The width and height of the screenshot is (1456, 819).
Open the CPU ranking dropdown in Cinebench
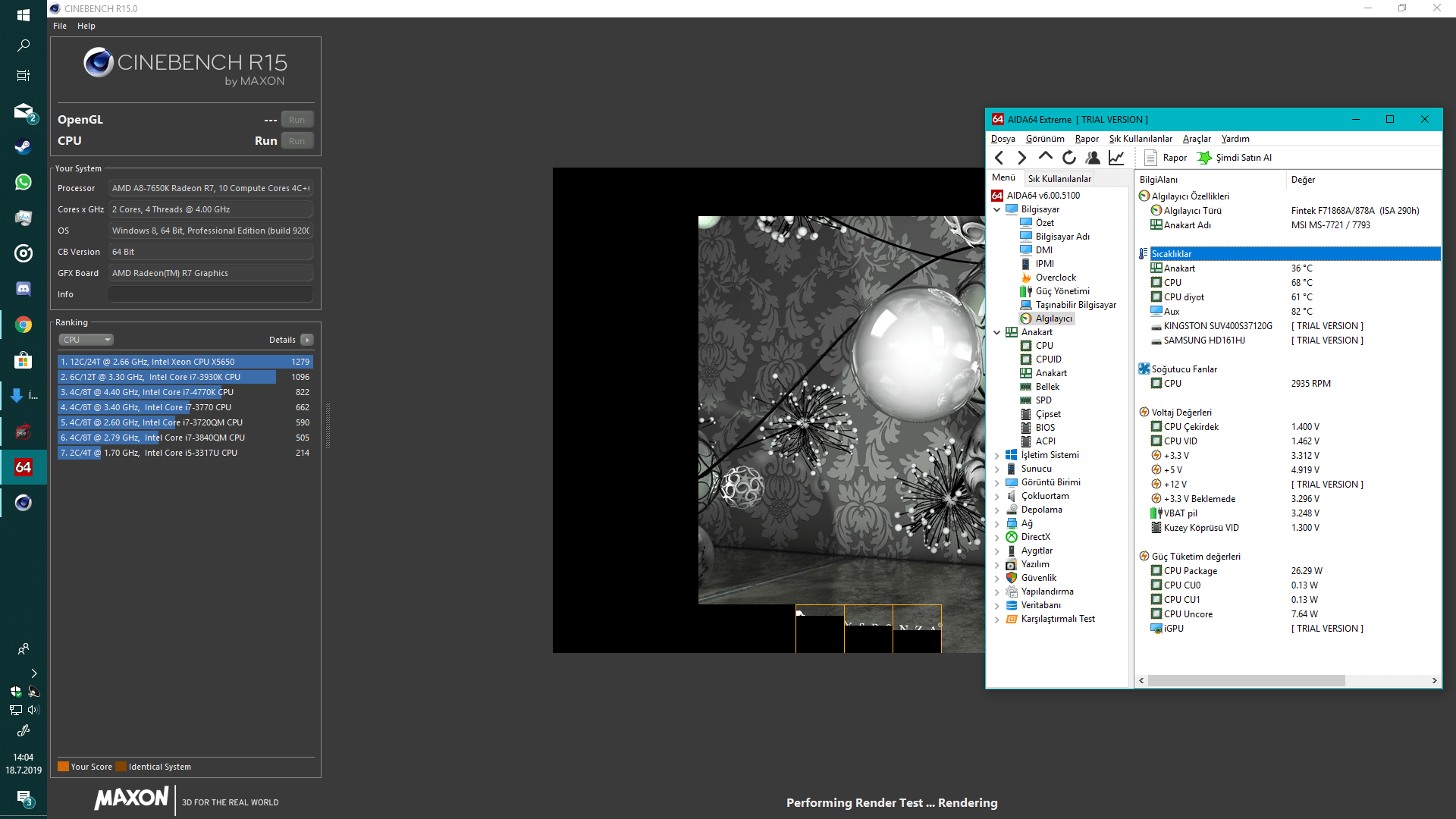pyautogui.click(x=86, y=340)
